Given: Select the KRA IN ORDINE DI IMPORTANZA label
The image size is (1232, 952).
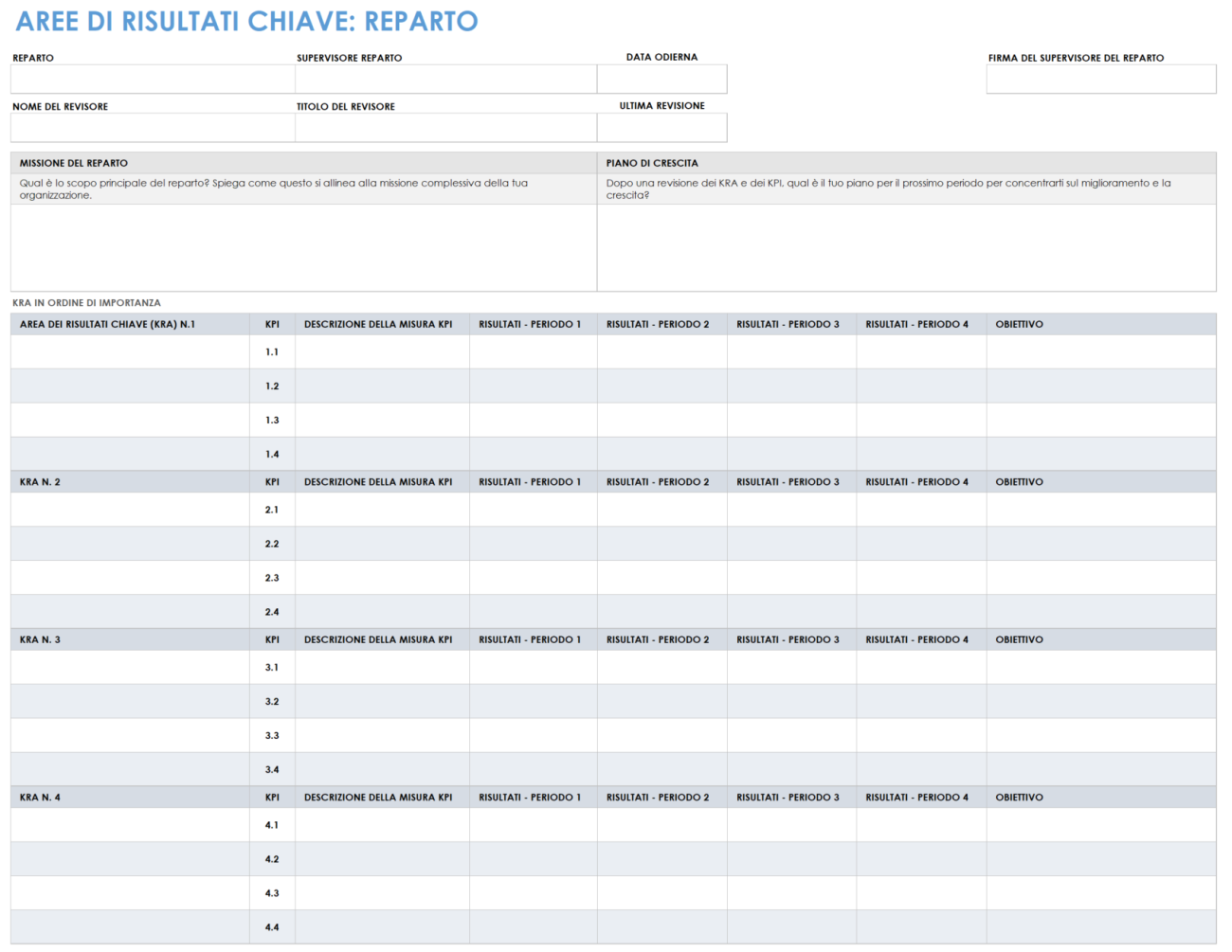Looking at the screenshot, I should click(x=86, y=303).
